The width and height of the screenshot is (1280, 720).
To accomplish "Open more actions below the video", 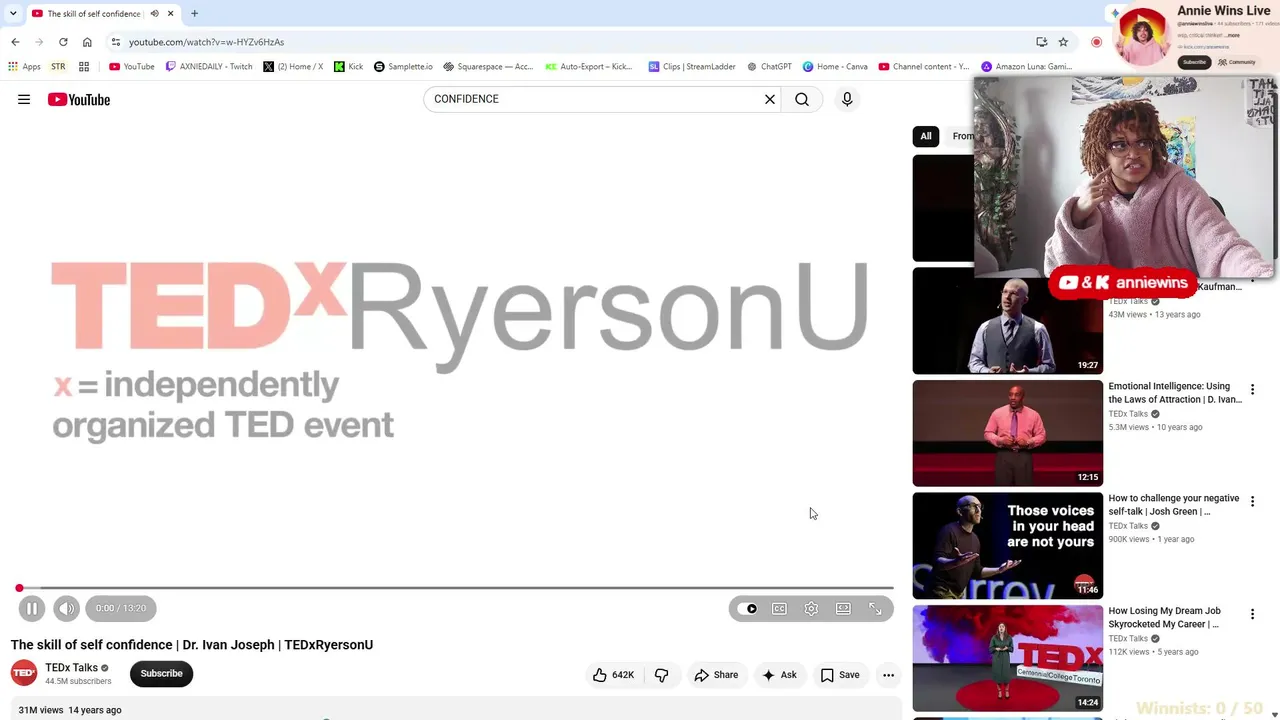I will [888, 675].
